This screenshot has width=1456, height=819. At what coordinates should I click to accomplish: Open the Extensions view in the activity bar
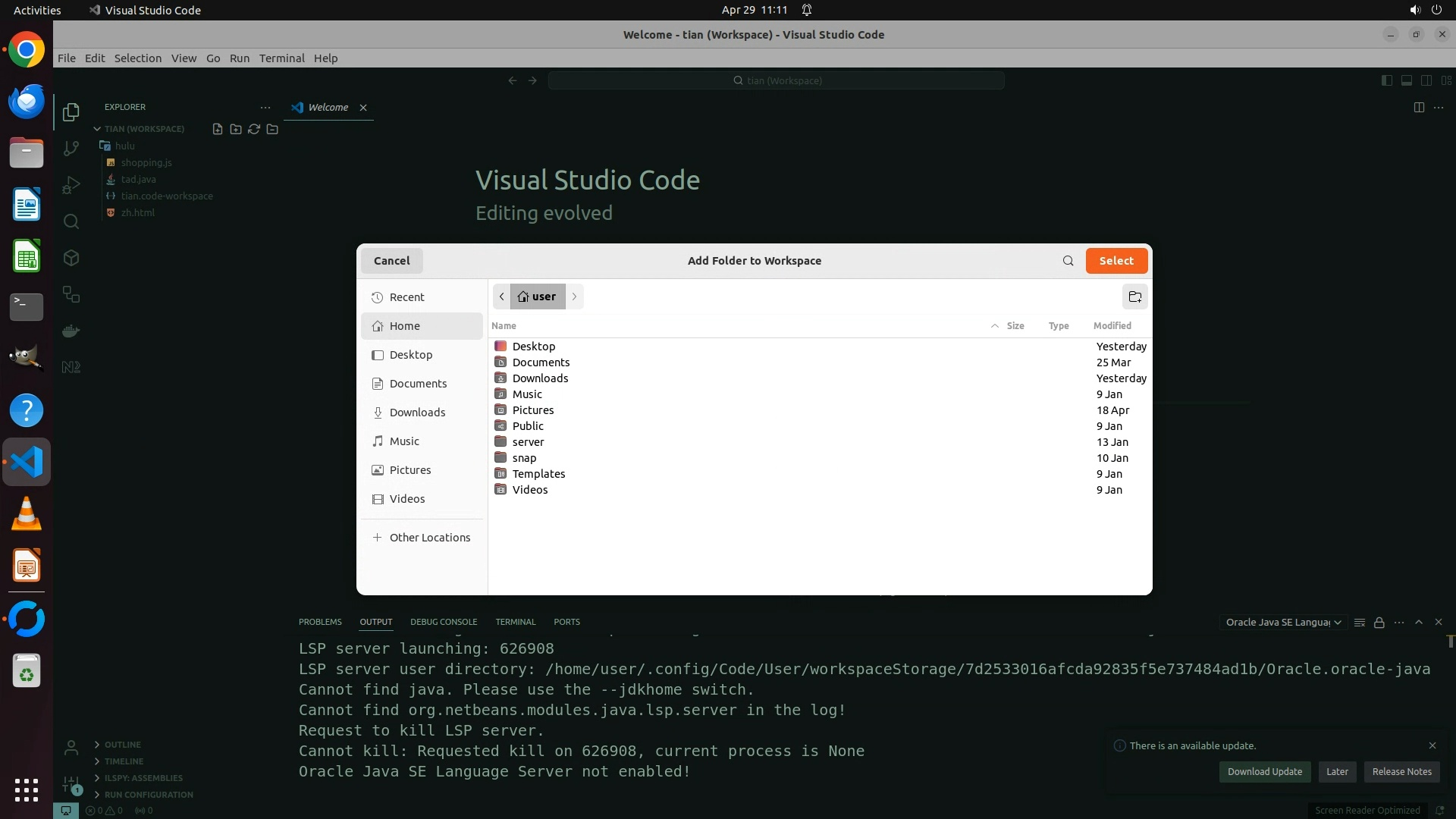(71, 258)
